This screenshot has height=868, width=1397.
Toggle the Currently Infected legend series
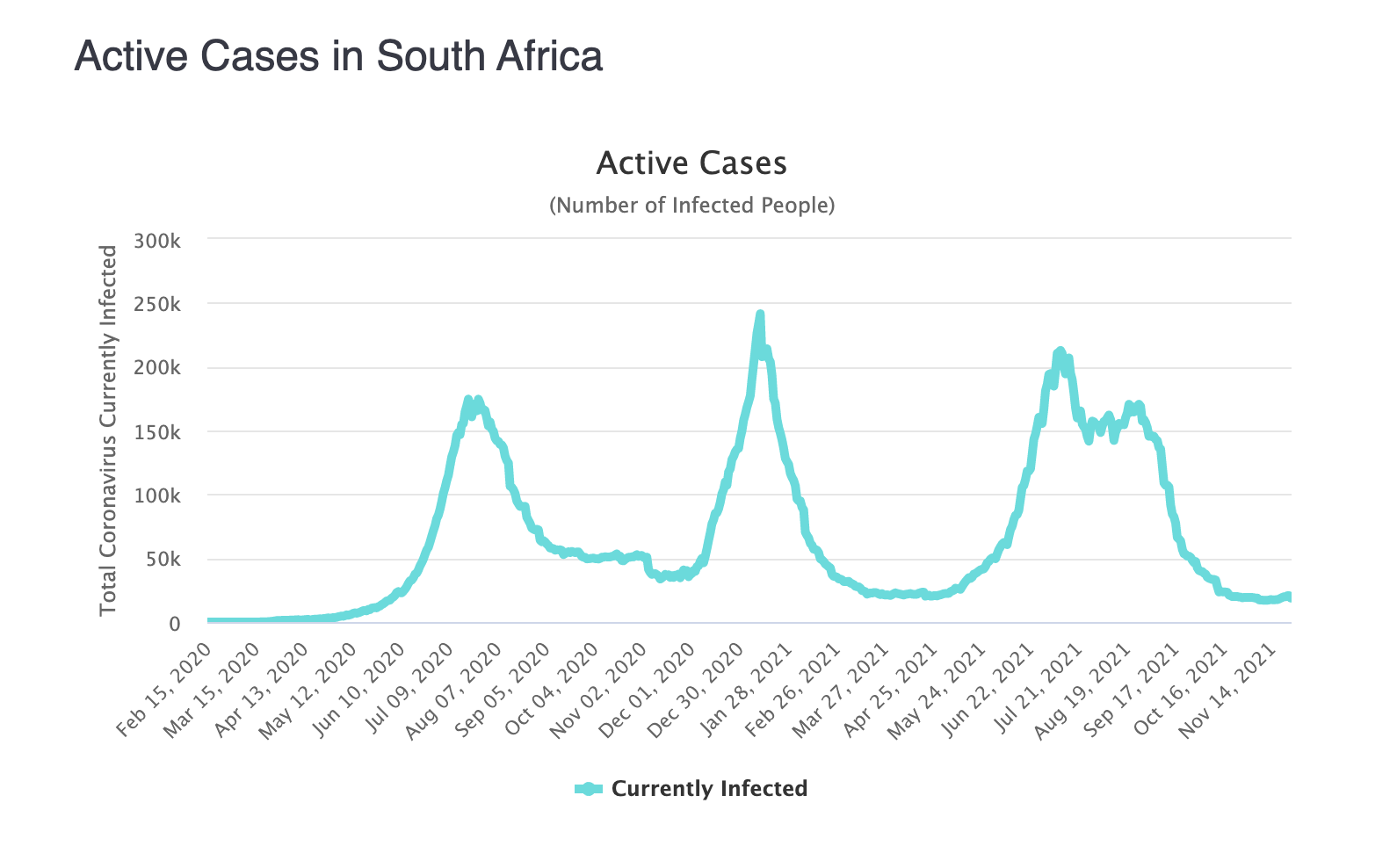click(708, 789)
